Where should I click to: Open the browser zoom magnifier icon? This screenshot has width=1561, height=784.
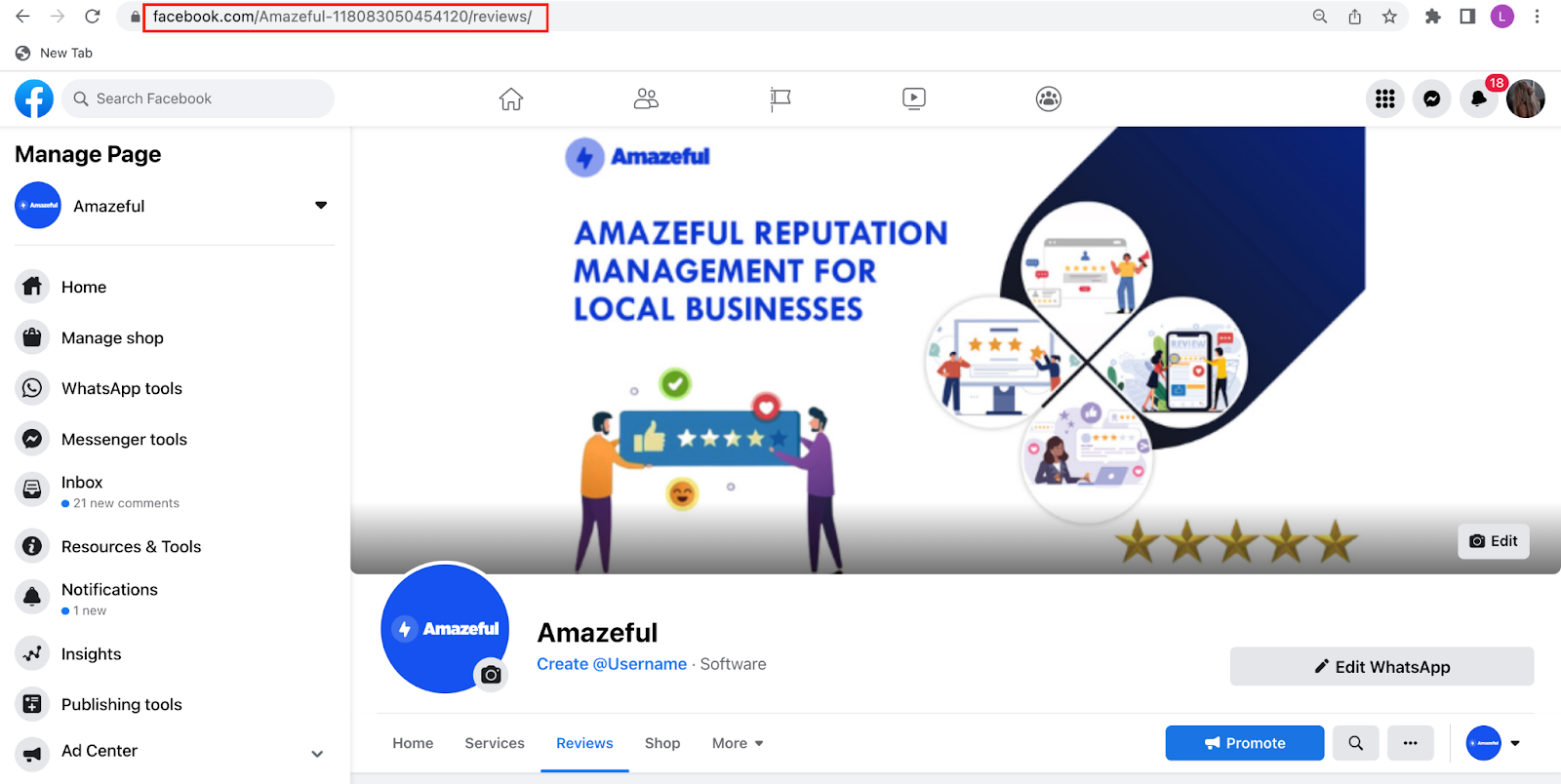point(1320,17)
